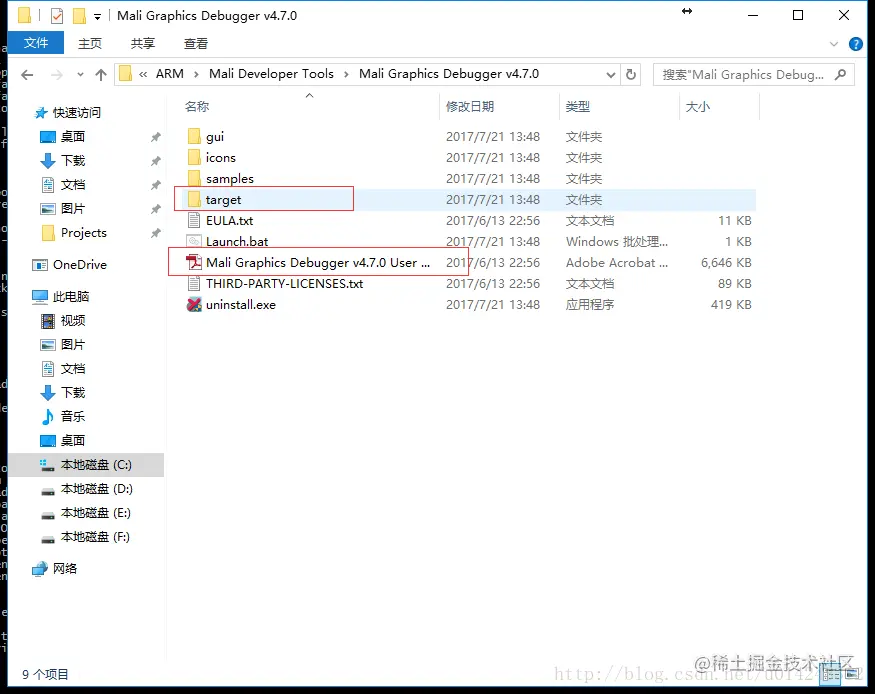Select the target folder icon
This screenshot has width=875, height=694.
point(194,199)
